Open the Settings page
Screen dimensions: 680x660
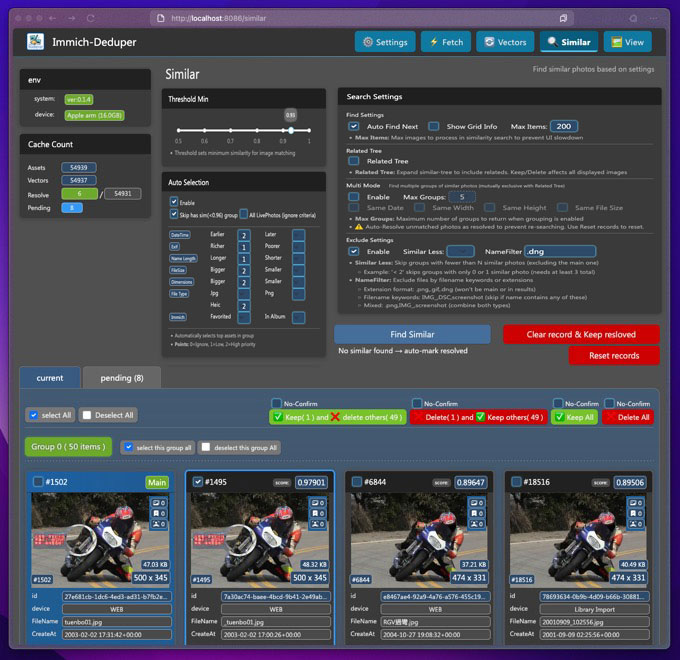[385, 42]
